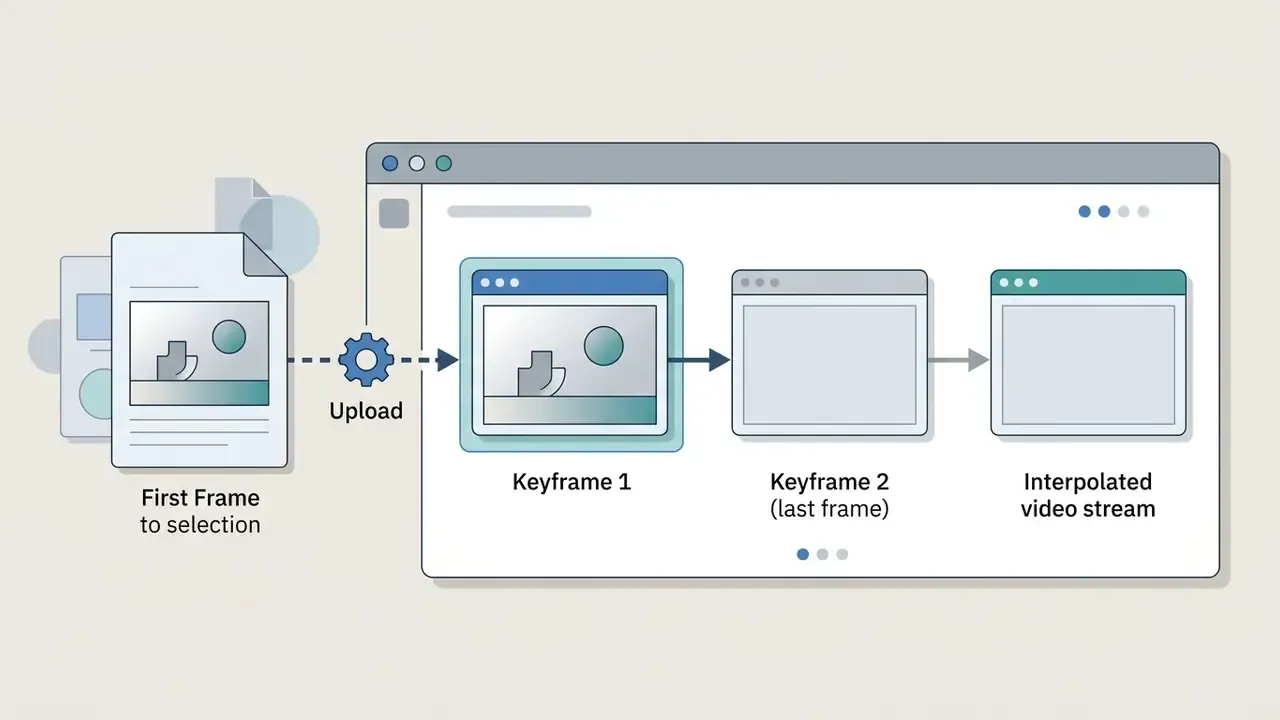Pick the First Frame document on the left
The width and height of the screenshot is (1280, 720).
tap(200, 350)
